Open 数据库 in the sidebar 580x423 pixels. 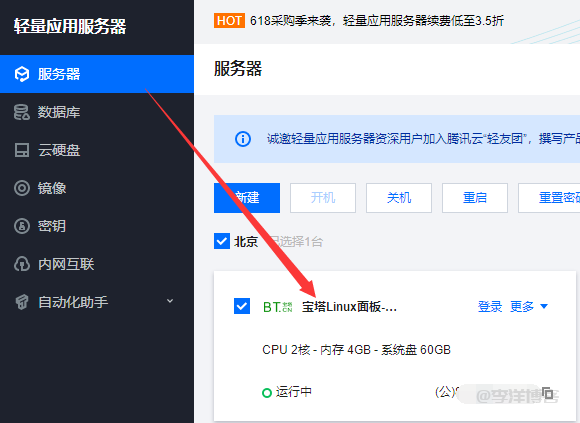pyautogui.click(x=97, y=112)
